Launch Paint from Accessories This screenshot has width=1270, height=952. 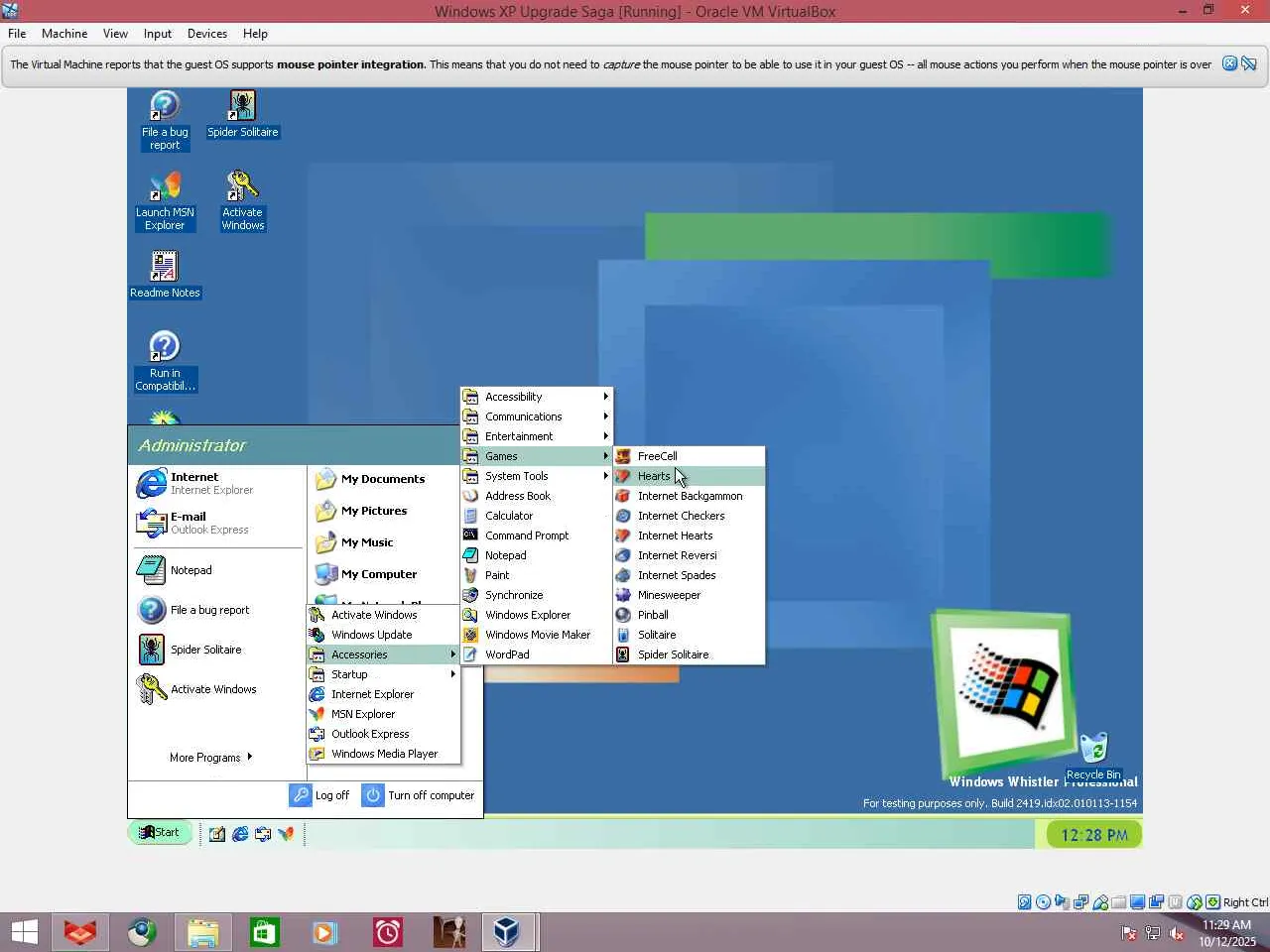pyautogui.click(x=537, y=575)
